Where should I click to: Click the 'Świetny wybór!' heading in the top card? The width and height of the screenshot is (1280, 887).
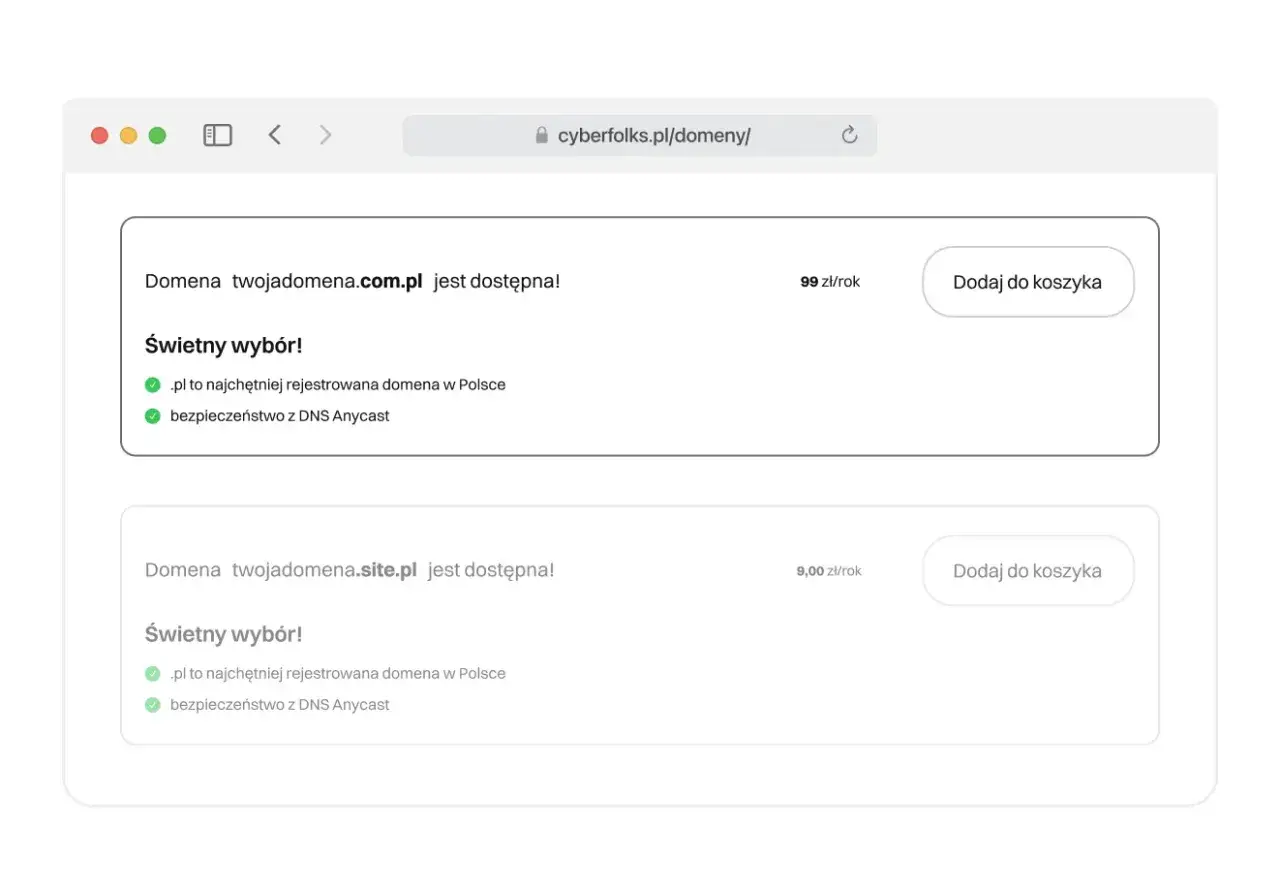pyautogui.click(x=223, y=344)
